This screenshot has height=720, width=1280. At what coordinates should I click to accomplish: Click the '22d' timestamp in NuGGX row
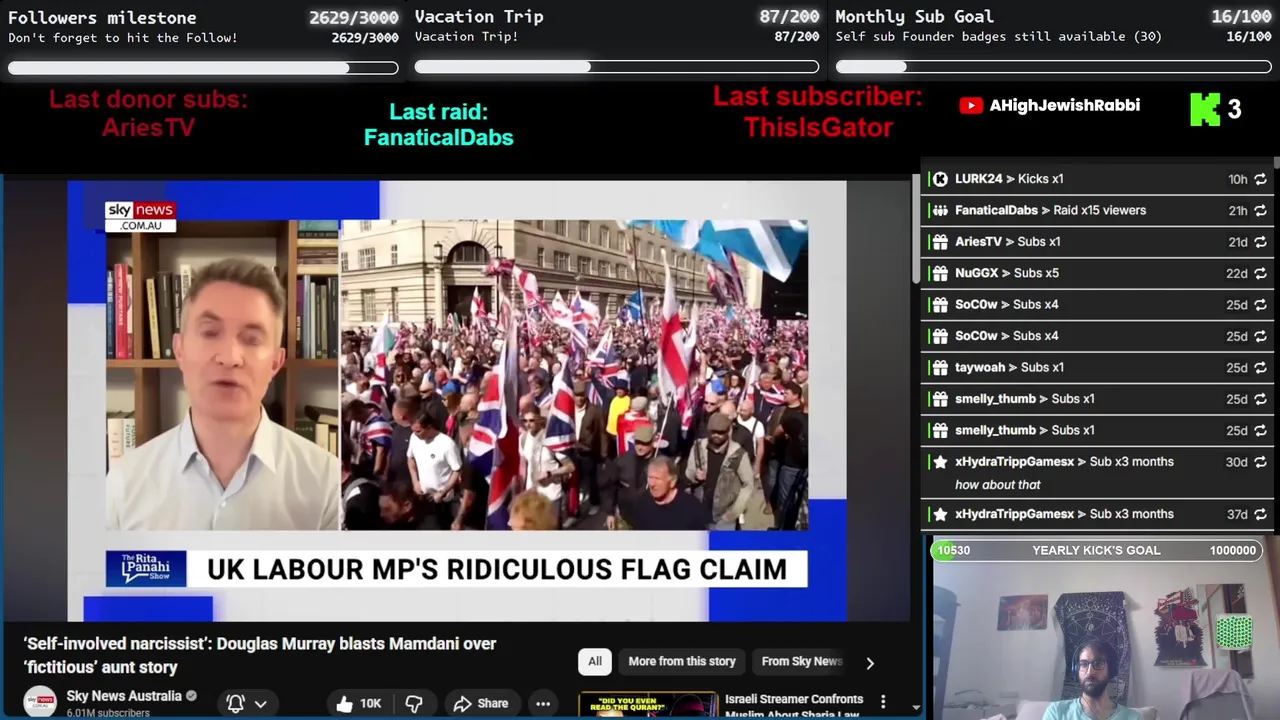point(1237,273)
